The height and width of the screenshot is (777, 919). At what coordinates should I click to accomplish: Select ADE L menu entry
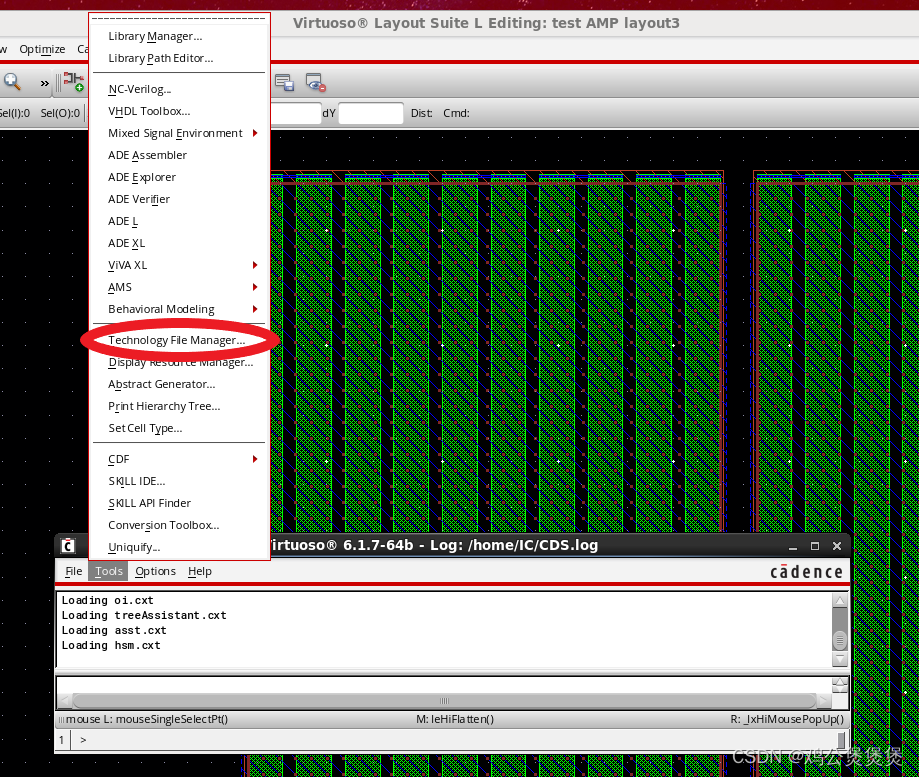pyautogui.click(x=123, y=221)
